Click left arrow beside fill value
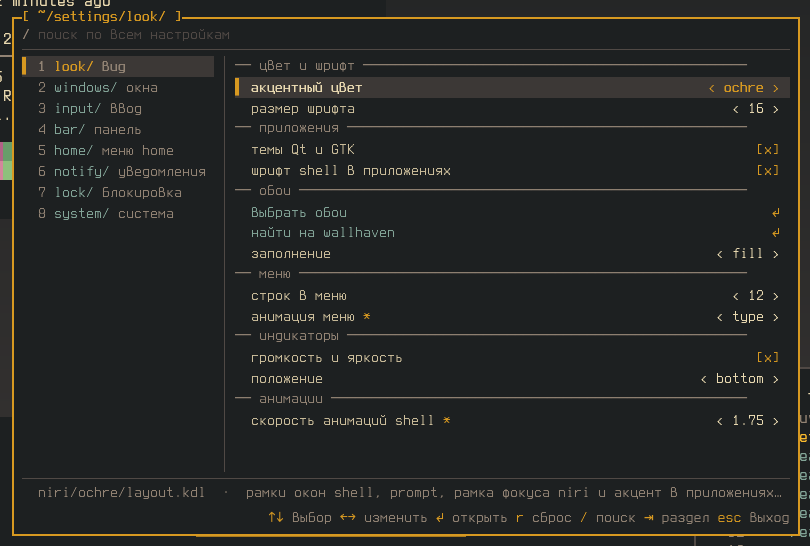Viewport: 810px width, 546px height. click(x=720, y=254)
